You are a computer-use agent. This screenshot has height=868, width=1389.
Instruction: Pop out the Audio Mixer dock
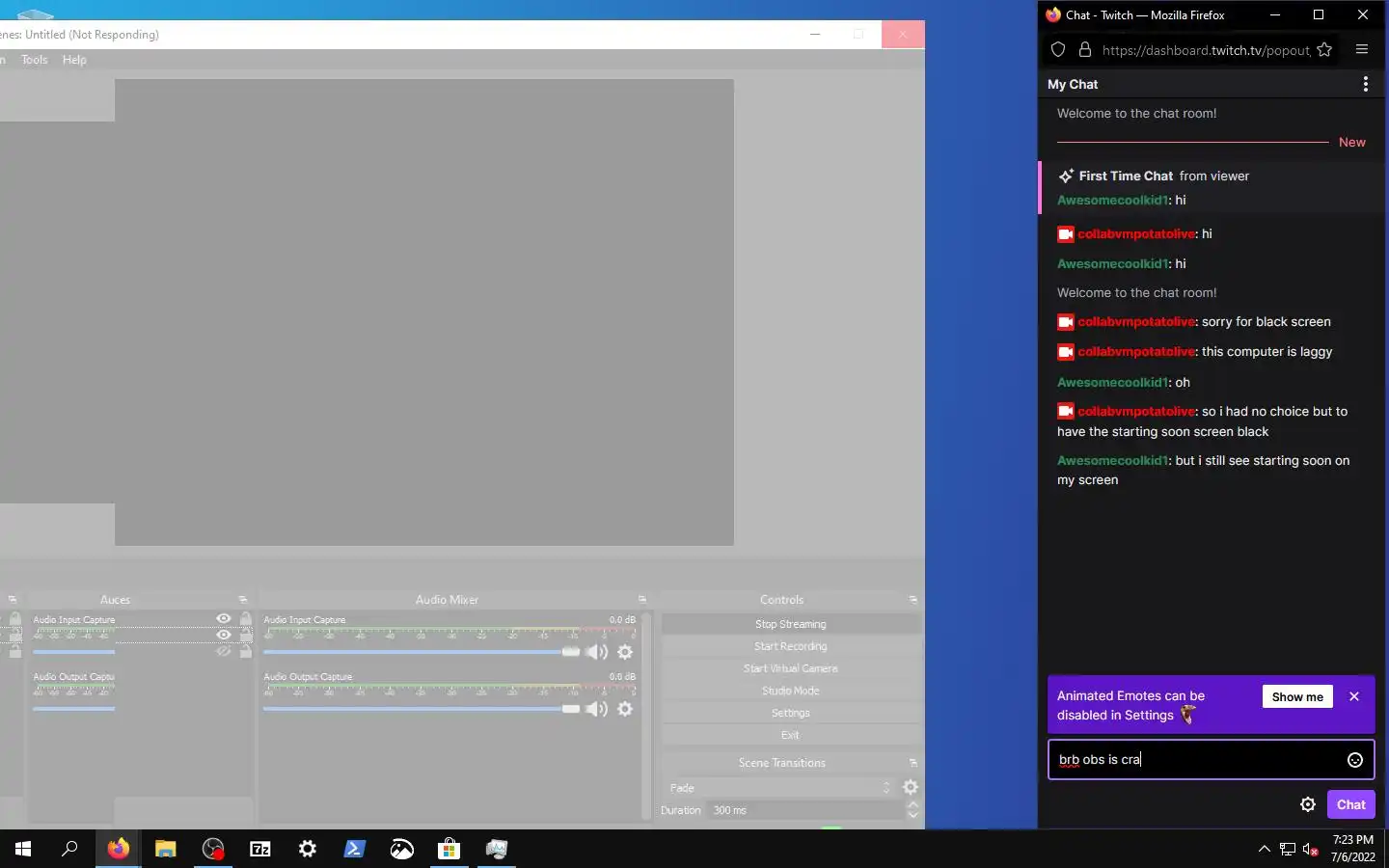tap(642, 600)
